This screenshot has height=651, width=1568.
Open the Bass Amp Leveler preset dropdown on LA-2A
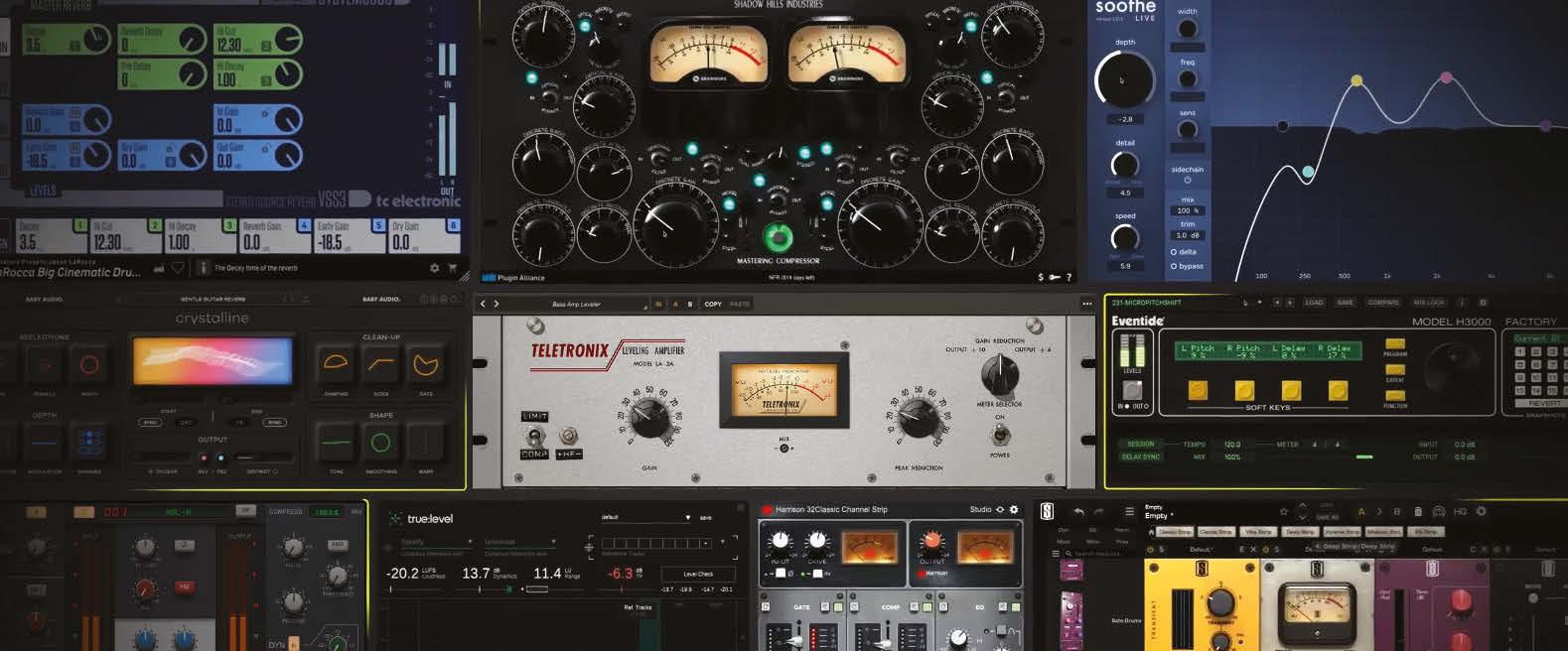[575, 304]
